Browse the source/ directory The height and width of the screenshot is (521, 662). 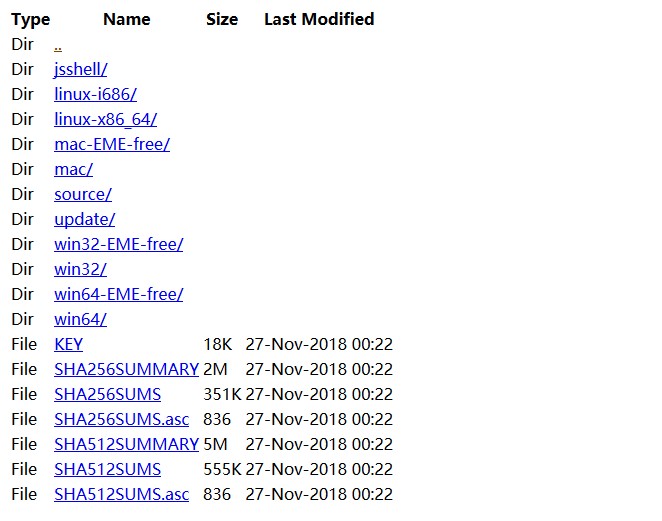pyautogui.click(x=83, y=194)
